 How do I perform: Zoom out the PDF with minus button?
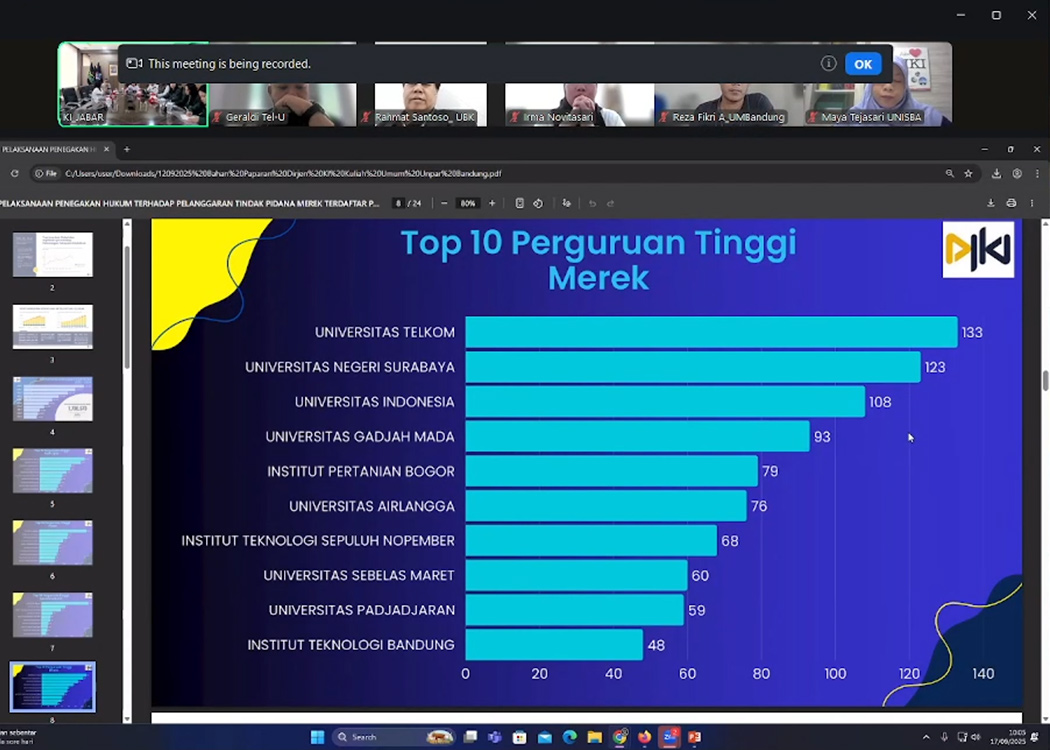[444, 203]
